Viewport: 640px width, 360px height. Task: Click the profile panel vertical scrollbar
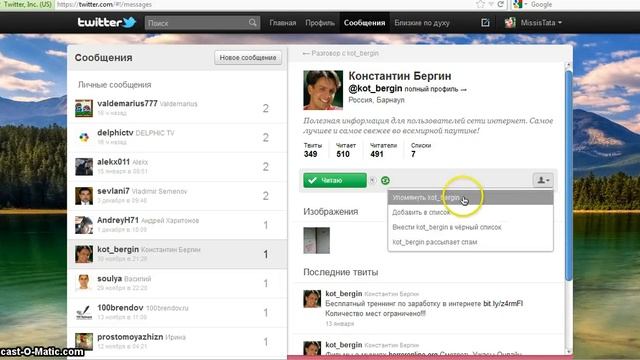[569, 176]
